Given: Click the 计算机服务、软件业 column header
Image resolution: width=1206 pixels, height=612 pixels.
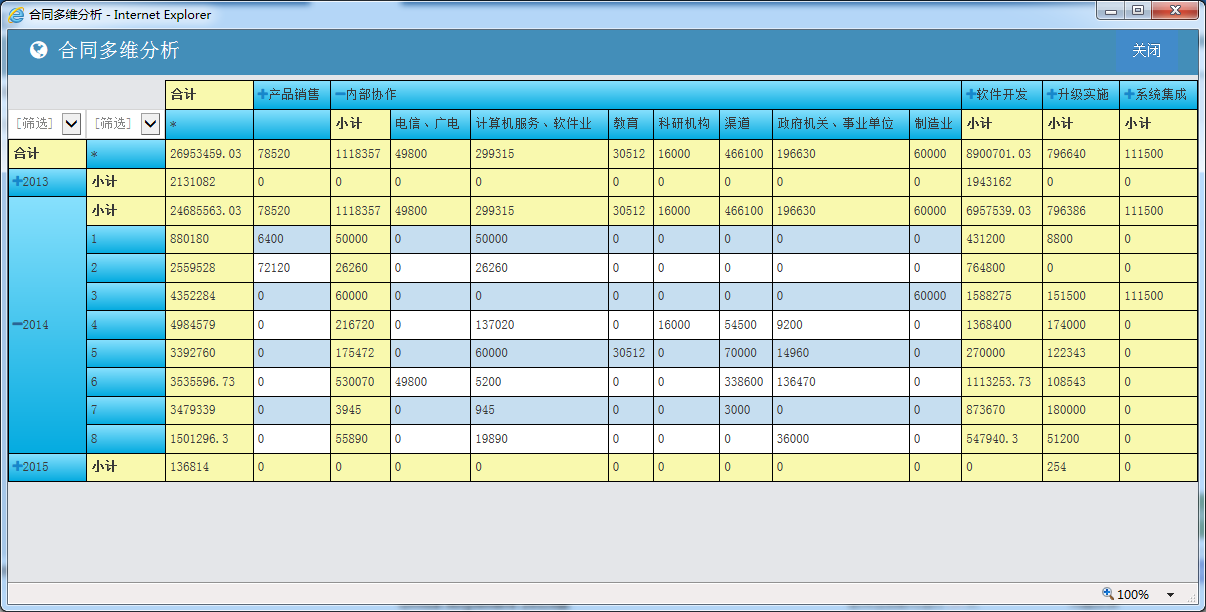Looking at the screenshot, I should [539, 124].
